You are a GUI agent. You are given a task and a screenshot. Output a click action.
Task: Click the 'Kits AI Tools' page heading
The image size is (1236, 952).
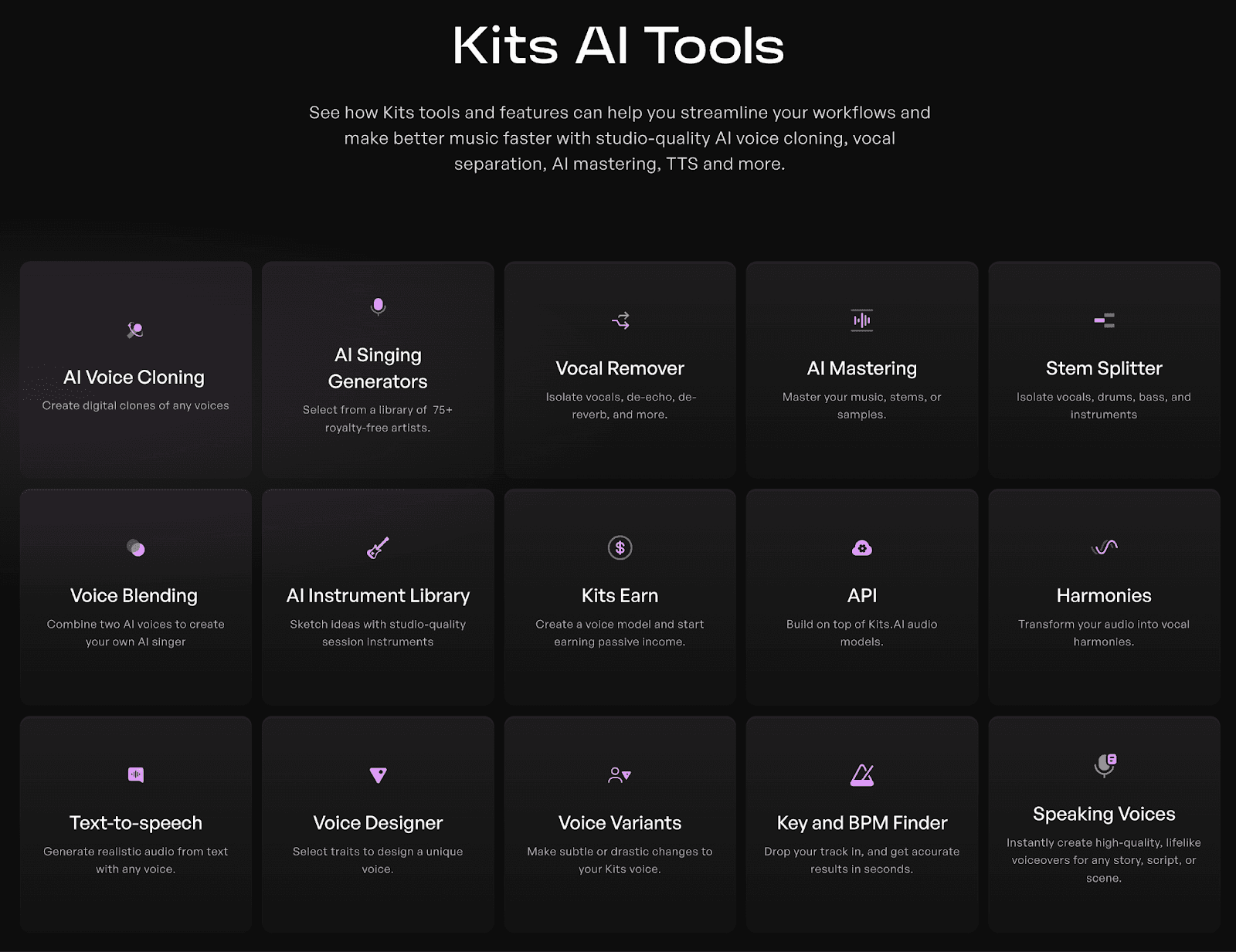click(619, 46)
